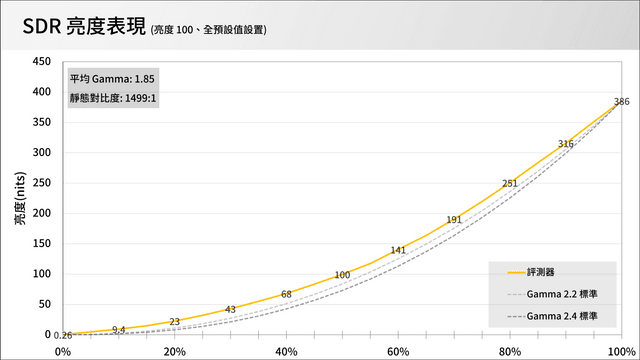
Task: Click the x-axis label '20%'
Action: [x=174, y=351]
